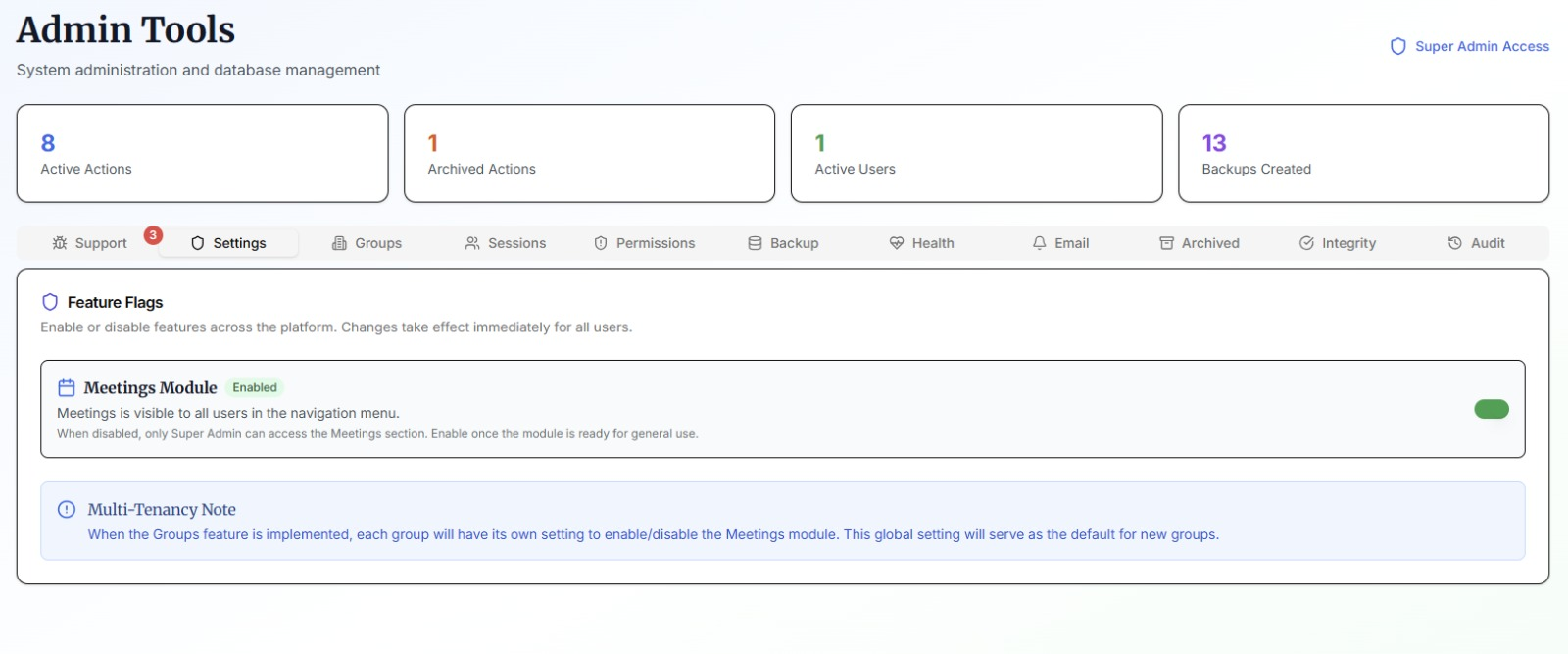This screenshot has height=654, width=1568.
Task: Click the Integrity tab checkmark icon
Action: pos(1306,243)
